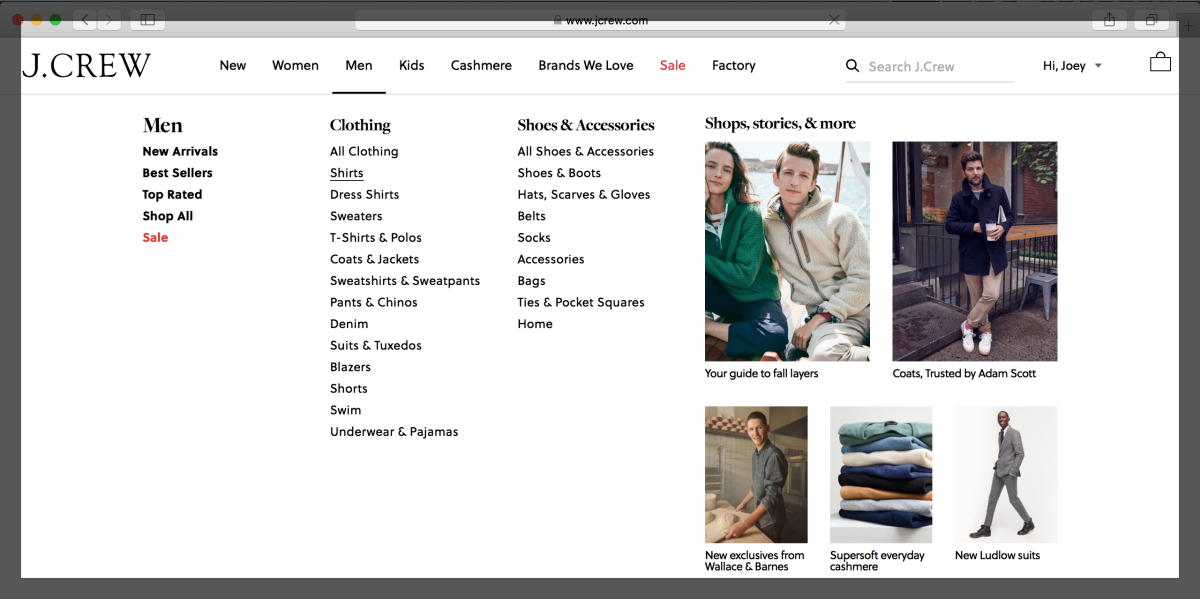Open Blazers
Image resolution: width=1200 pixels, height=599 pixels.
click(x=351, y=367)
